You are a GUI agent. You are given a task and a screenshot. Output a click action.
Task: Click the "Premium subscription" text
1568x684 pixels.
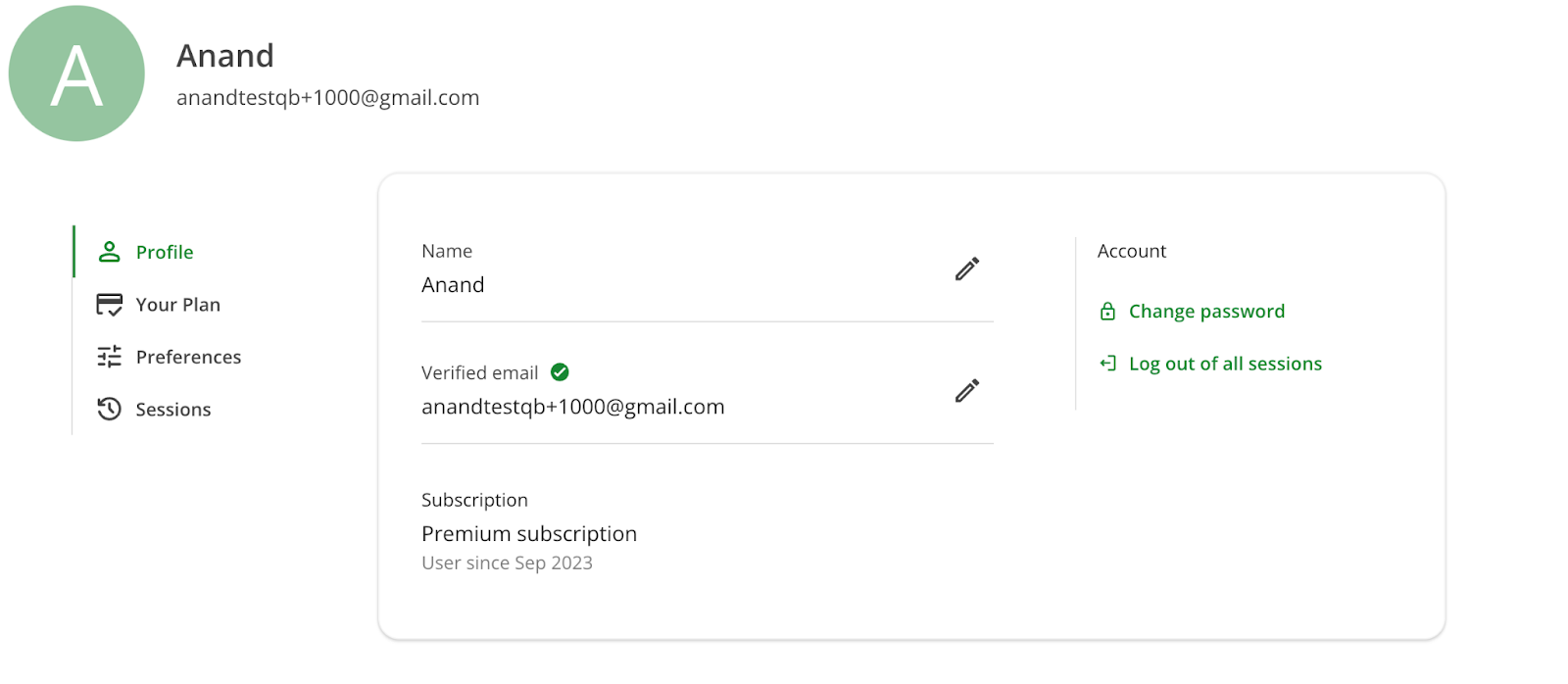point(529,534)
